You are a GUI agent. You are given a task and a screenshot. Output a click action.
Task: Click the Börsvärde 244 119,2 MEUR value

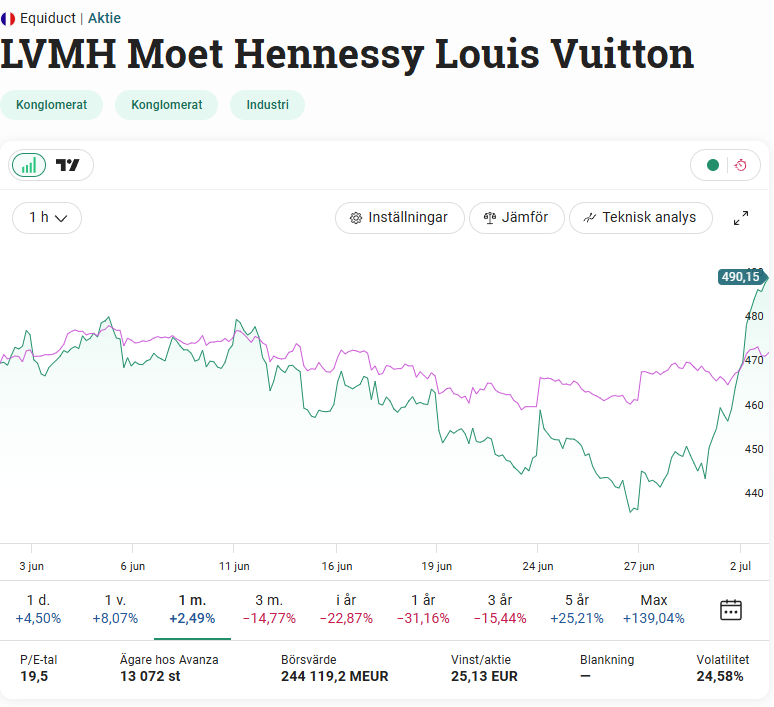coord(335,676)
